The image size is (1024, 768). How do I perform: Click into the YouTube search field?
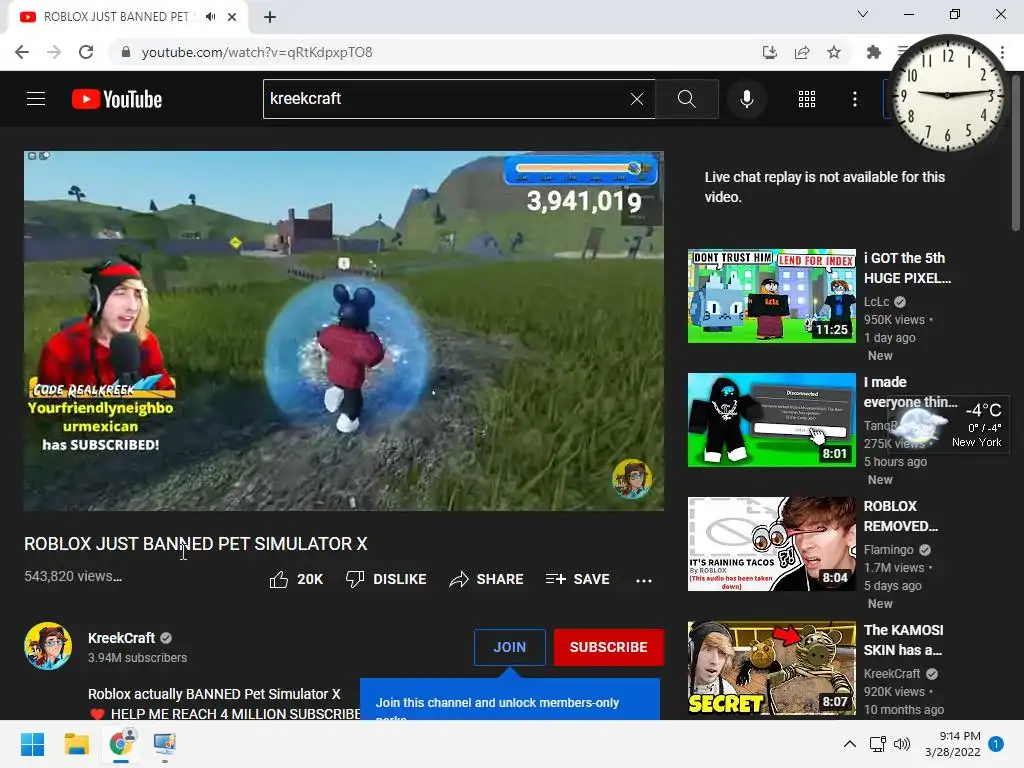(444, 99)
